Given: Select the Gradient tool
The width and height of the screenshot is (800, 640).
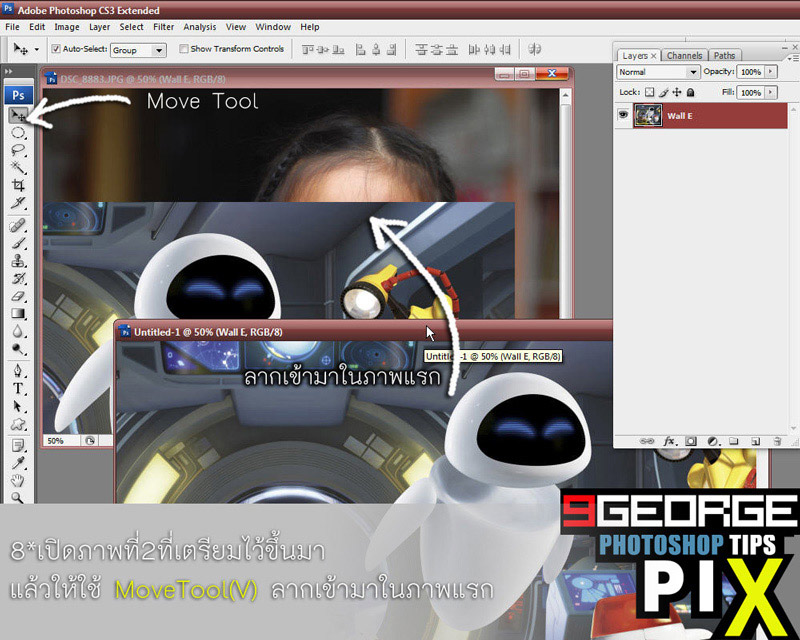Looking at the screenshot, I should coord(18,313).
